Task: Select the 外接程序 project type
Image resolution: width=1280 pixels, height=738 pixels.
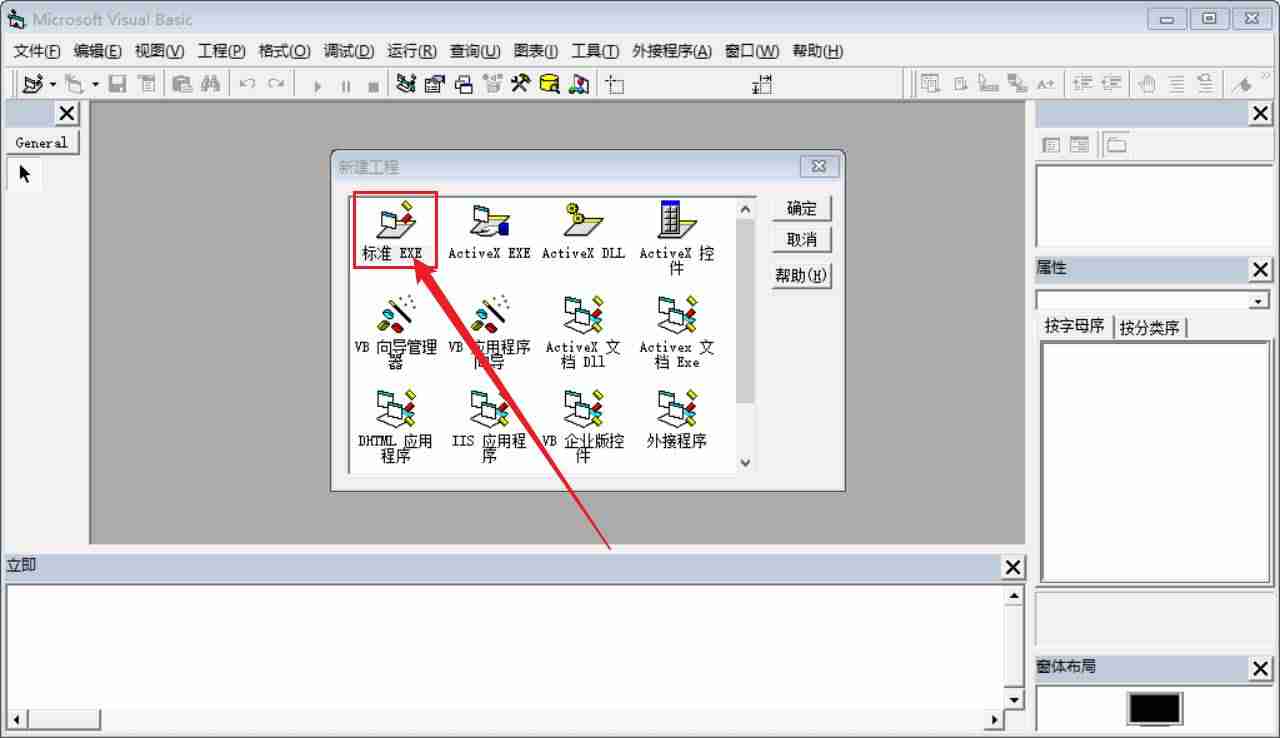Action: (x=677, y=420)
